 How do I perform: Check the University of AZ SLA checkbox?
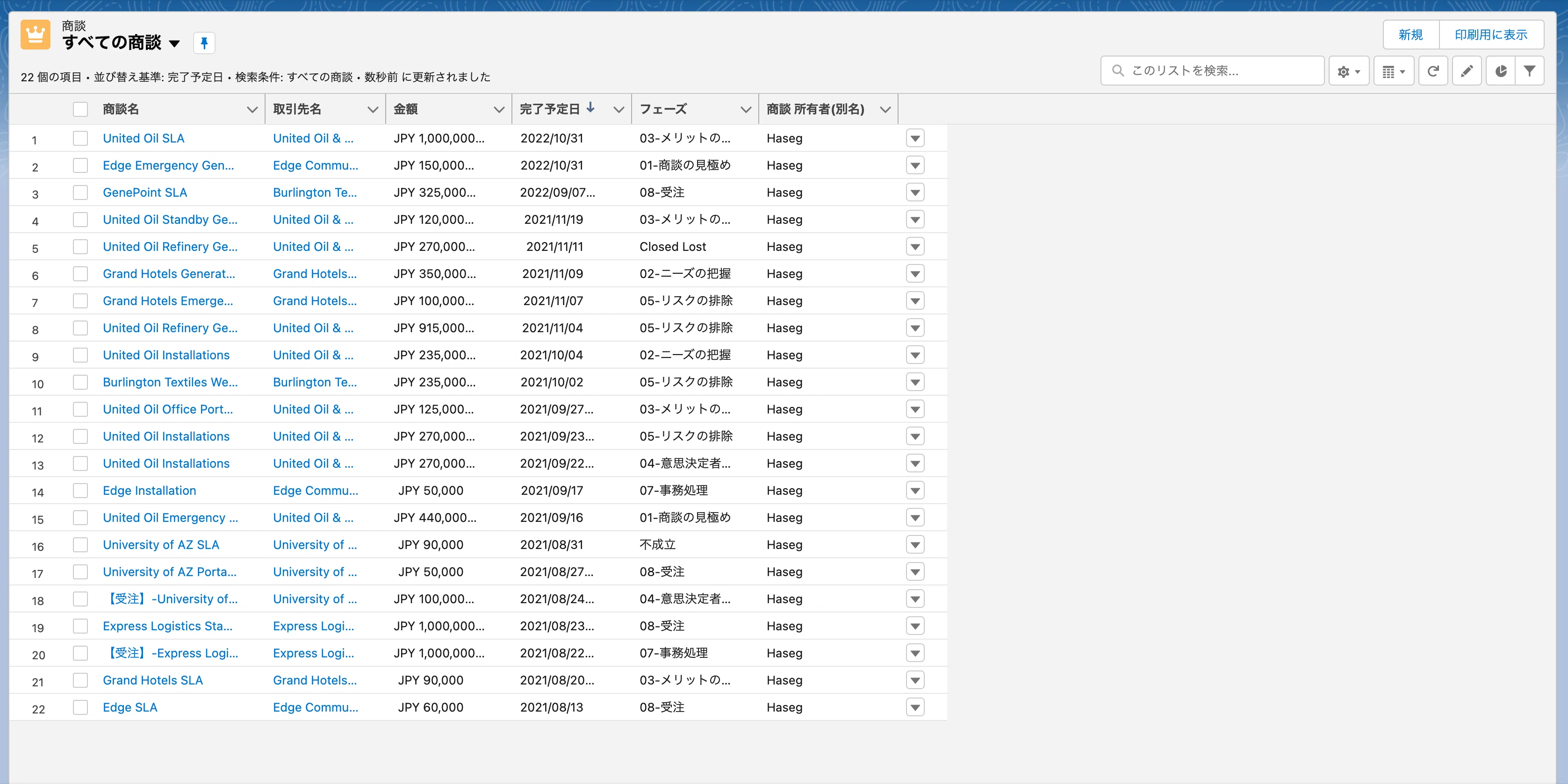click(80, 544)
